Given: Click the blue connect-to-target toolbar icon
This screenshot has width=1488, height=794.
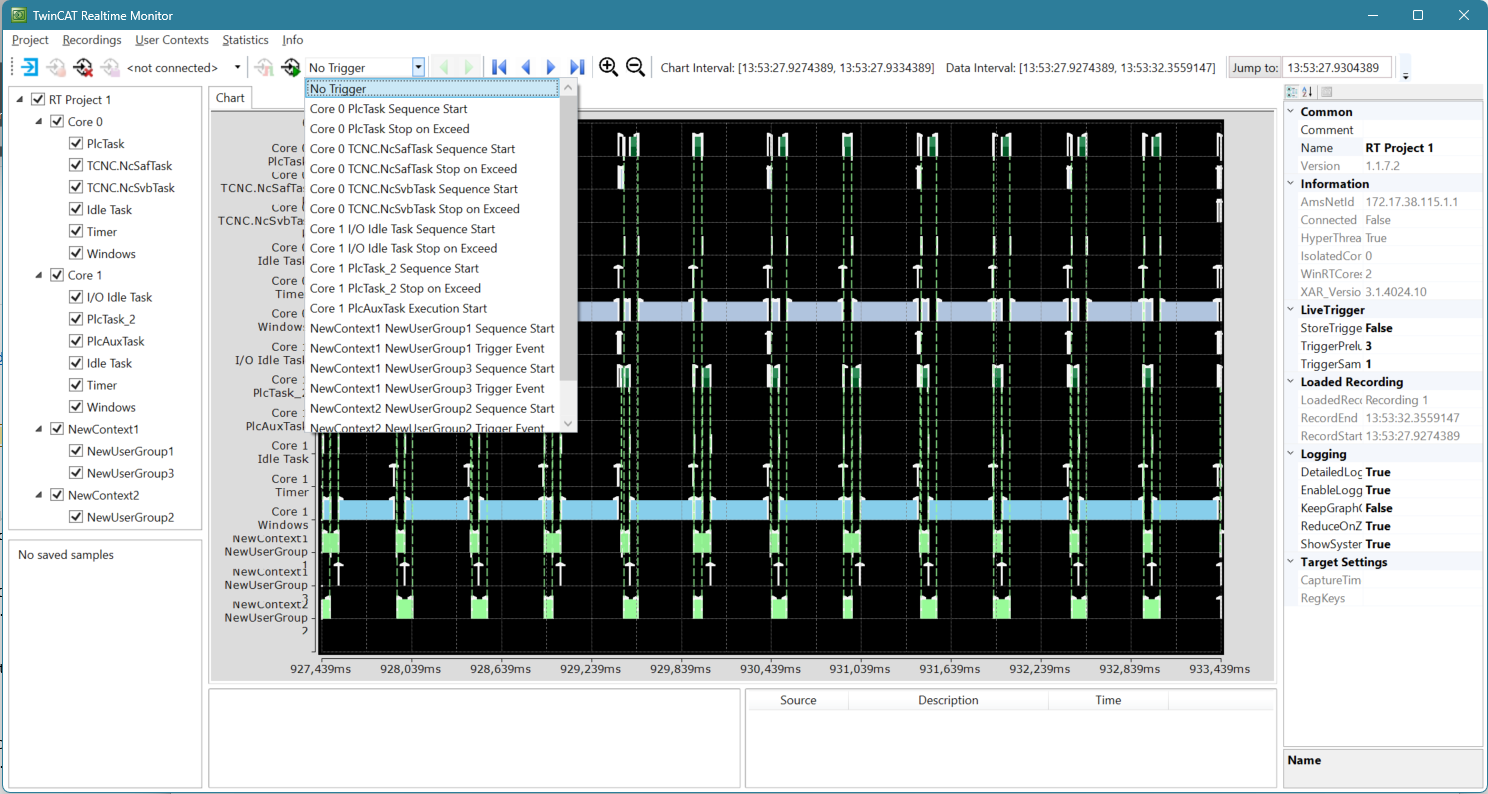Looking at the screenshot, I should point(30,68).
